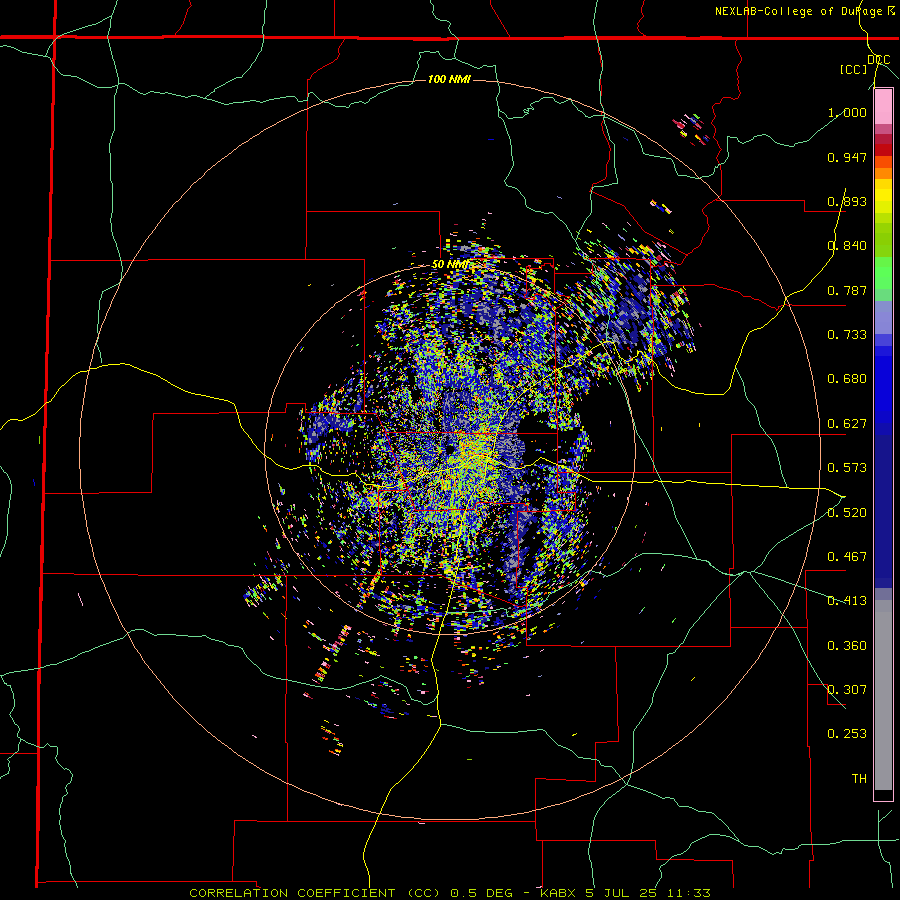Click the 1.000 scale value
The image size is (900, 900).
[847, 112]
